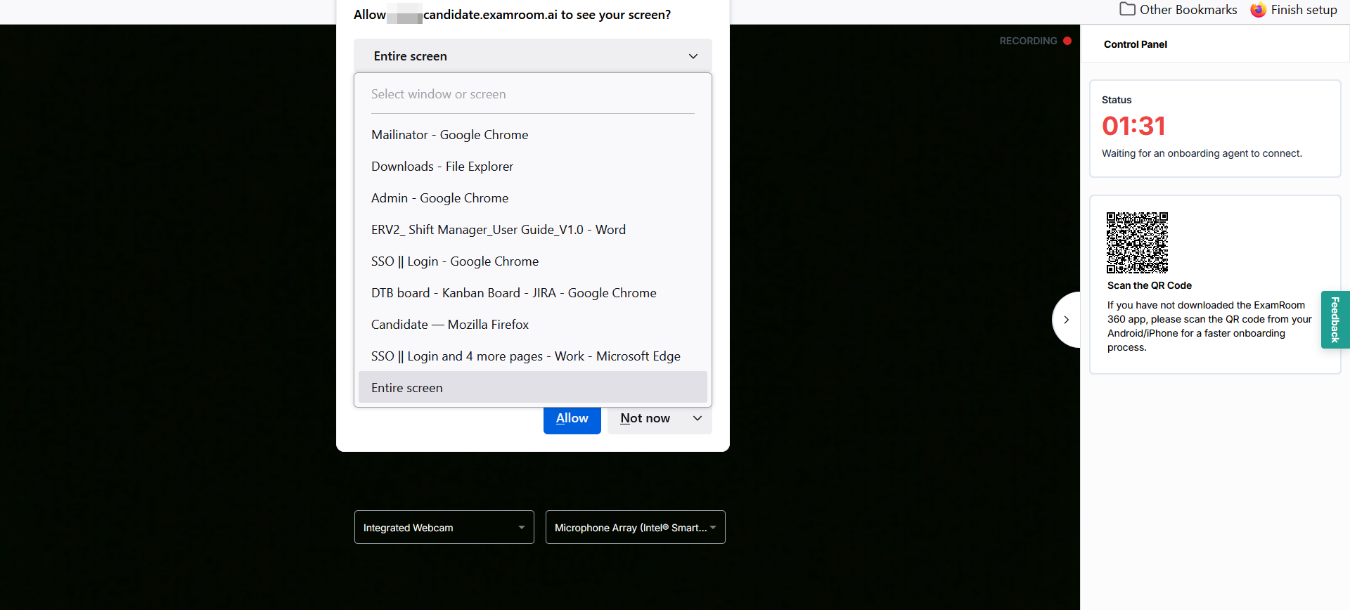
Task: Open the Microphone Array dropdown
Action: [635, 528]
